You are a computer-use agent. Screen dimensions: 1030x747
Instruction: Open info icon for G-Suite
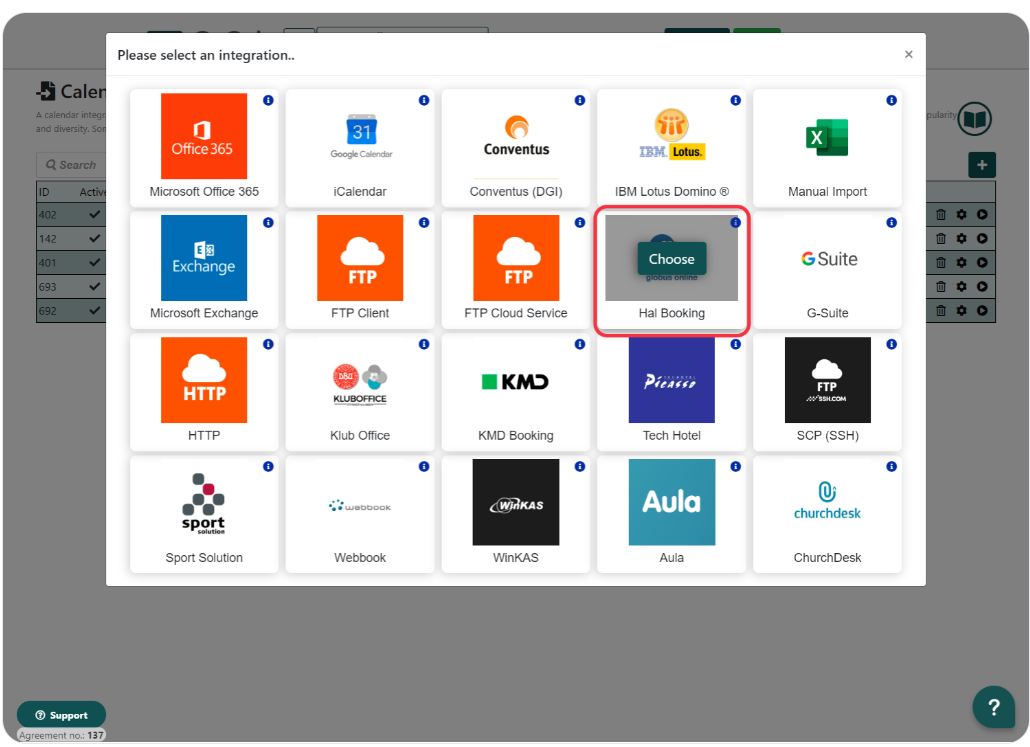[891, 223]
